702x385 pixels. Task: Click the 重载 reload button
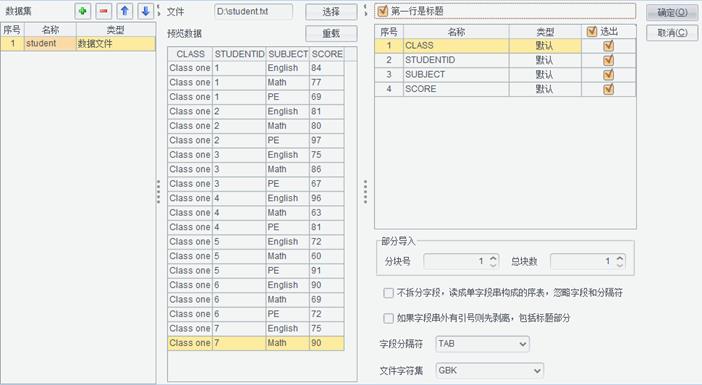pos(331,33)
